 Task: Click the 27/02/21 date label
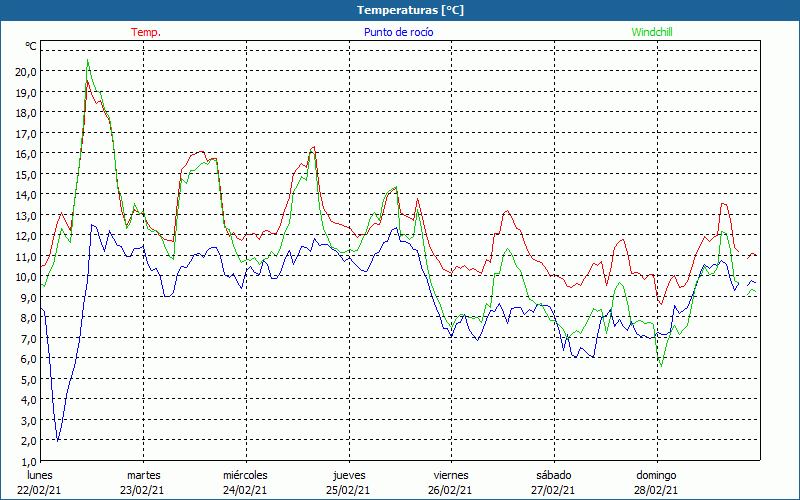click(554, 490)
